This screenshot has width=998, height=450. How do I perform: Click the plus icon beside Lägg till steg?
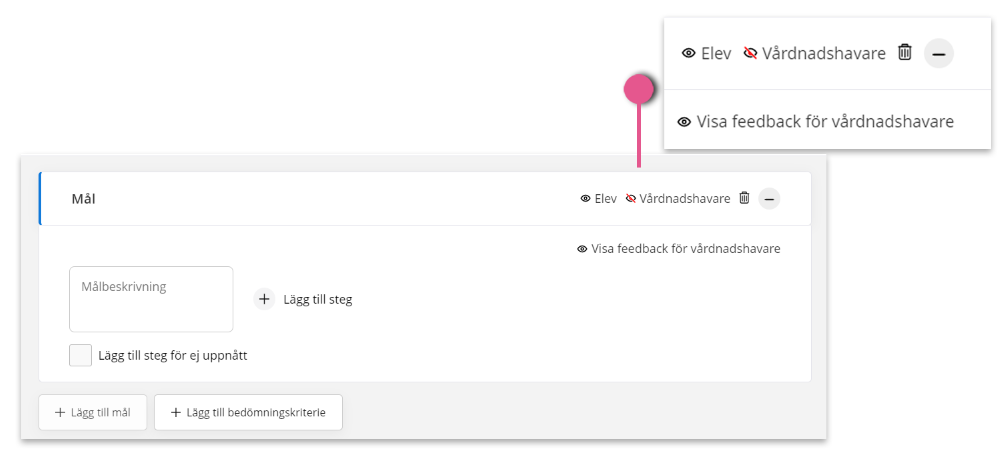pos(265,299)
